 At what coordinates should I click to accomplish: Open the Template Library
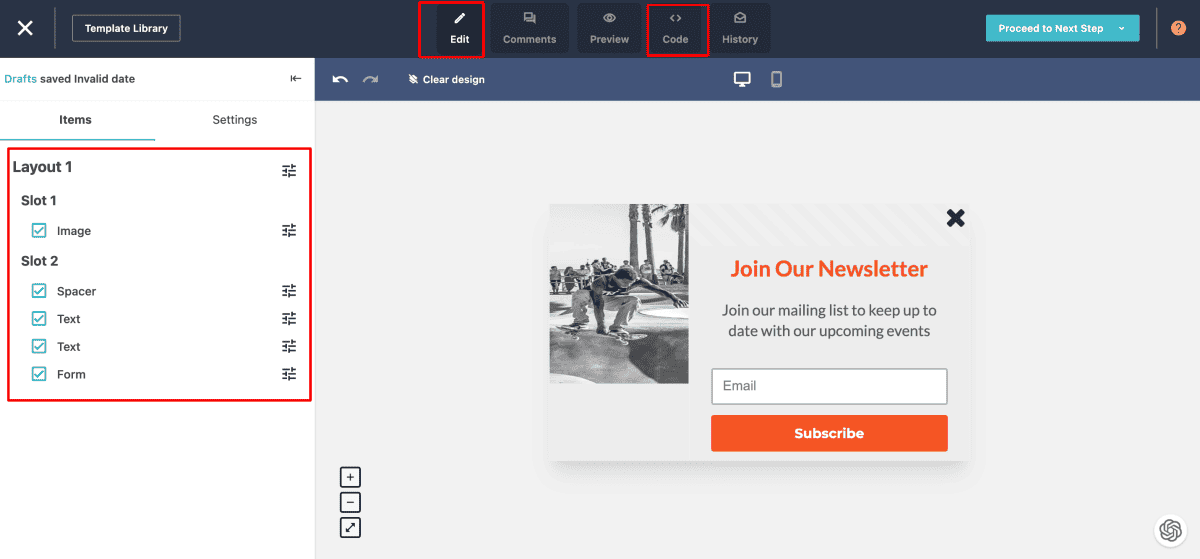[126, 28]
